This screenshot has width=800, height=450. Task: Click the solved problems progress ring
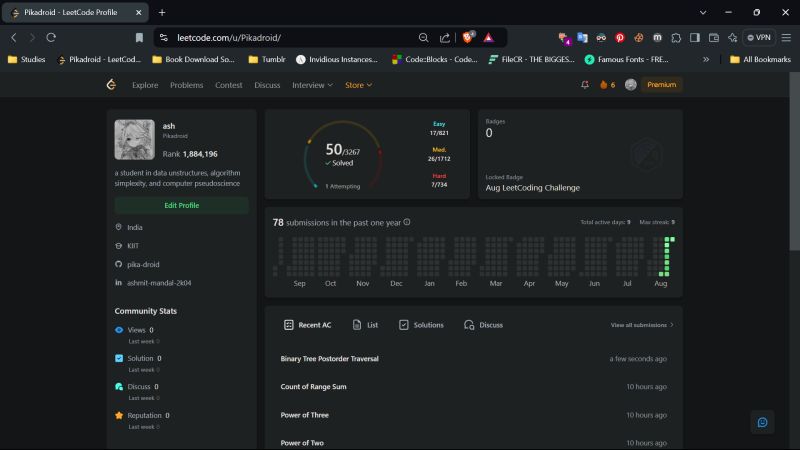pos(342,156)
